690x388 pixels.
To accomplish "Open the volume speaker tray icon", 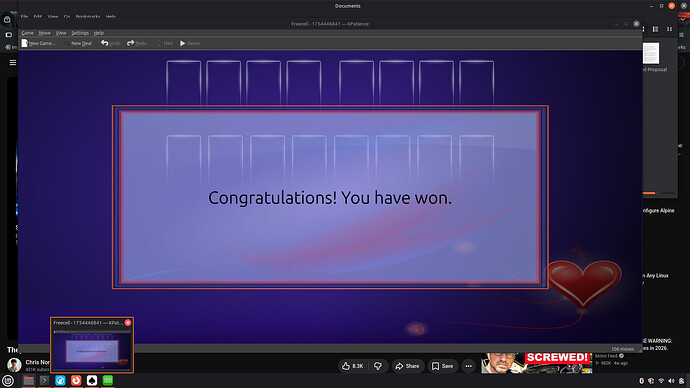I will tap(671, 381).
